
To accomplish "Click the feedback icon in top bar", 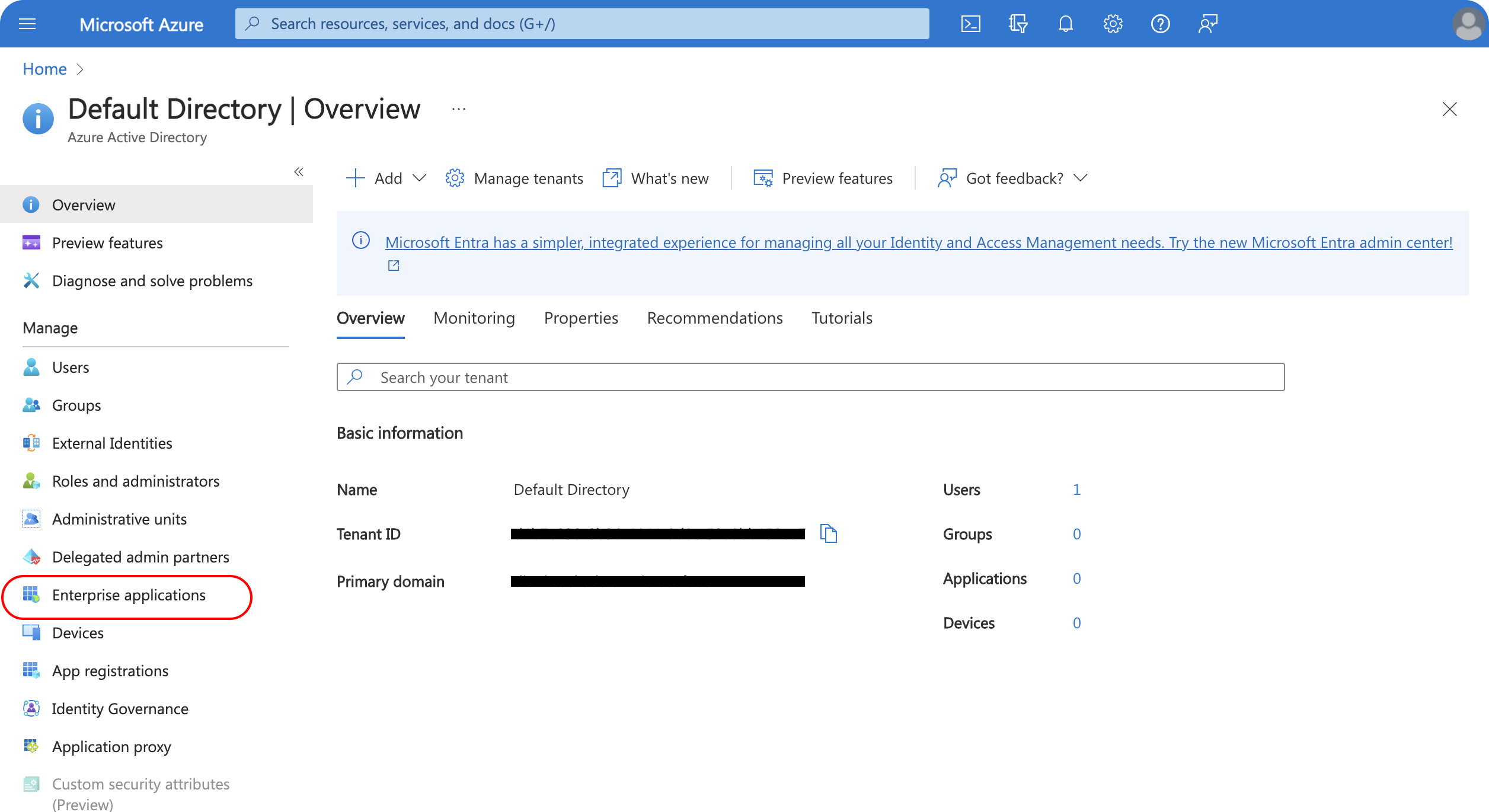I will 1207,24.
